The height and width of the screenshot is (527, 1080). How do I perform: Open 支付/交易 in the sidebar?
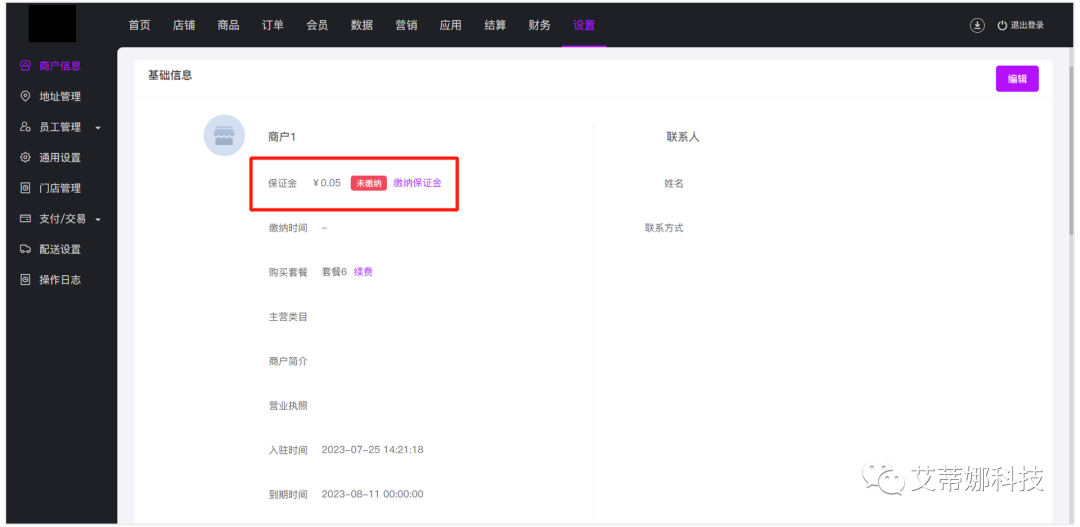click(63, 219)
